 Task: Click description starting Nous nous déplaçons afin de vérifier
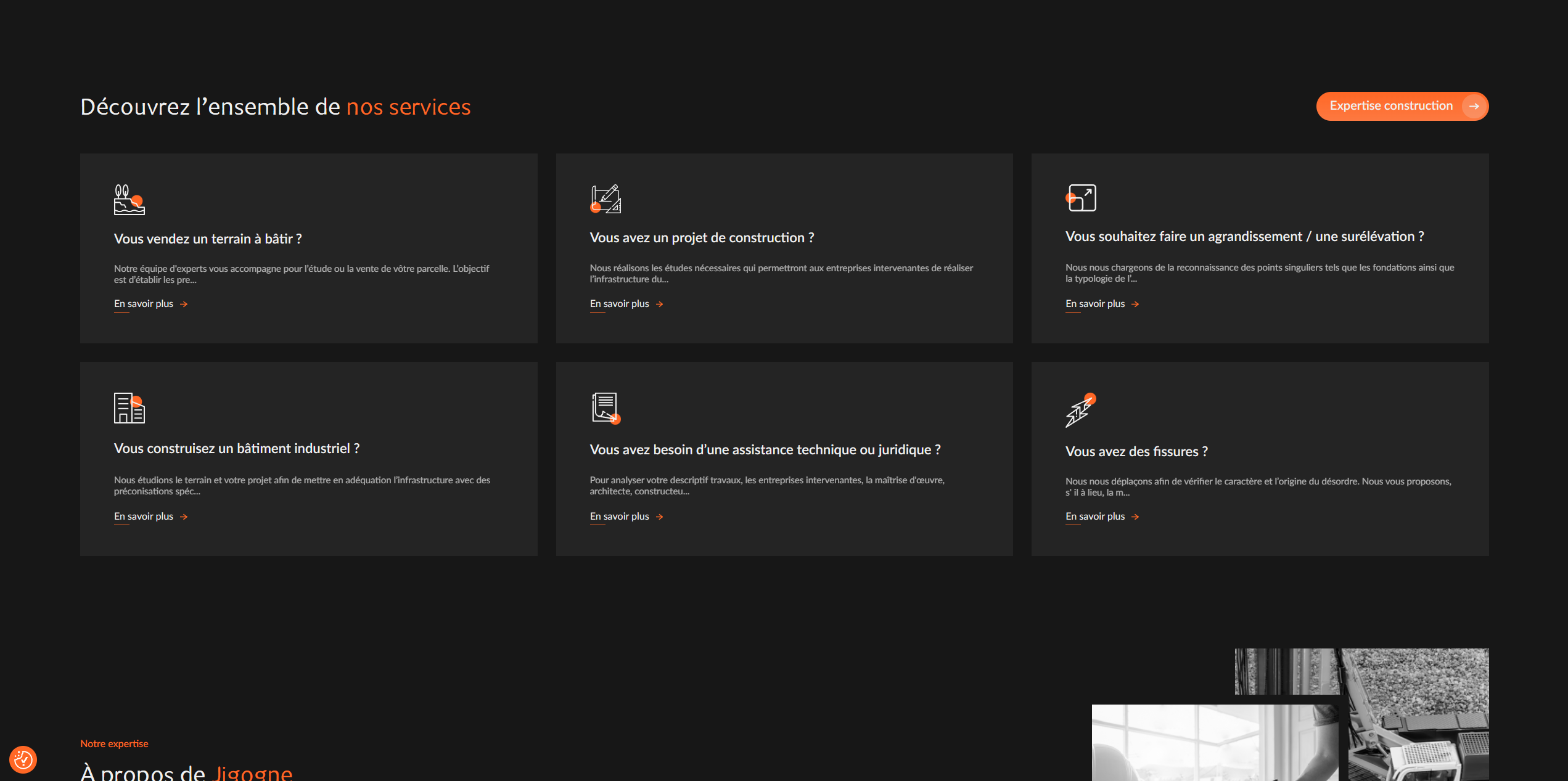[x=1258, y=487]
